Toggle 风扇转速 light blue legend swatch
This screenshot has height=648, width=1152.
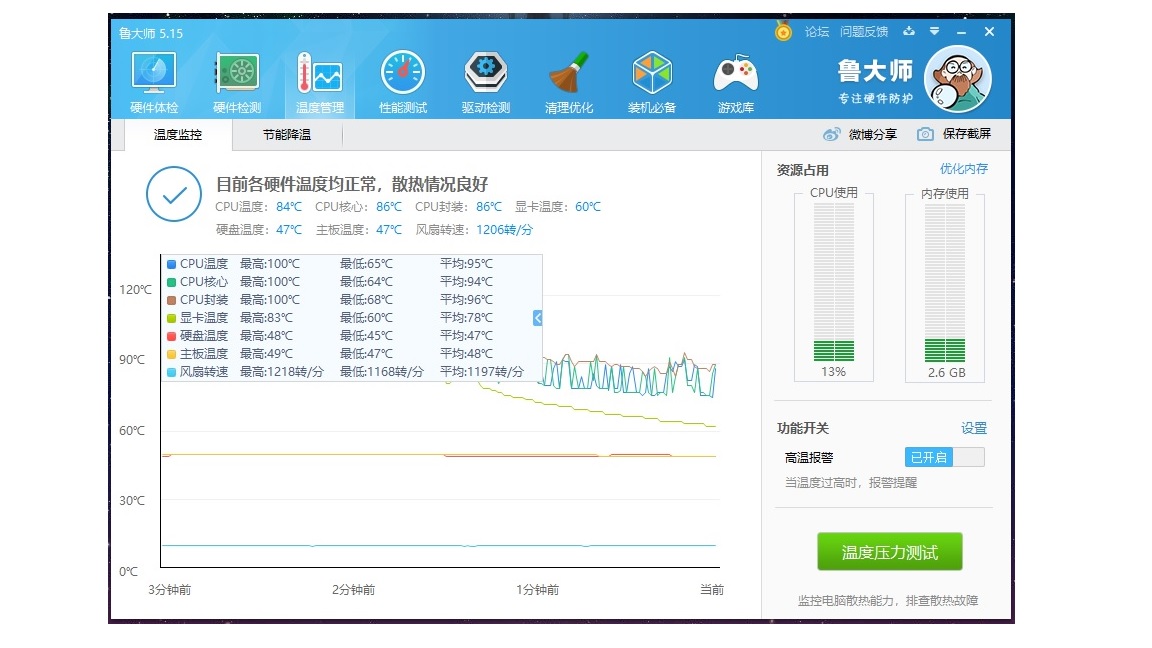pos(171,372)
